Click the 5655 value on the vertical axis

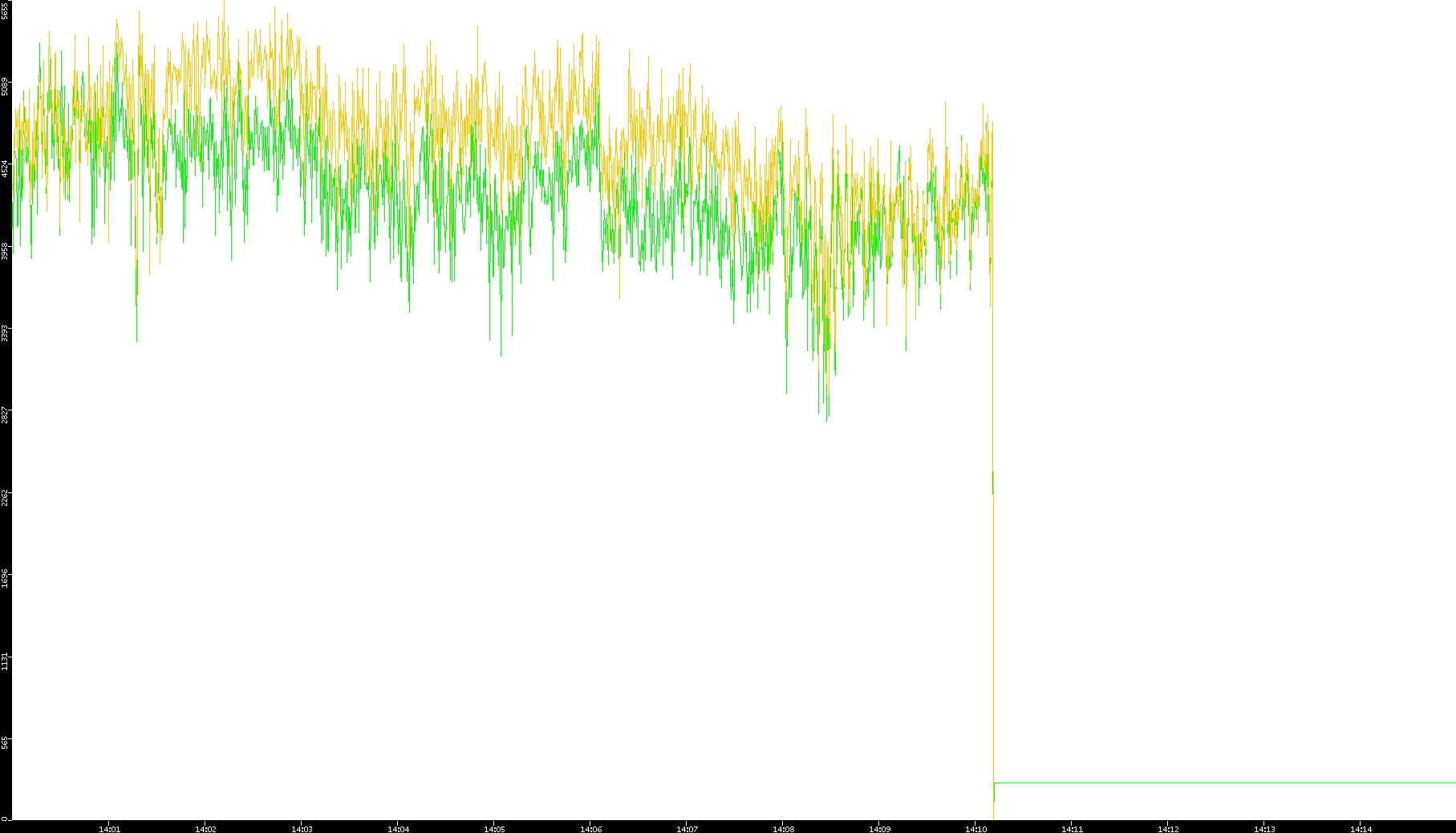[x=5, y=10]
